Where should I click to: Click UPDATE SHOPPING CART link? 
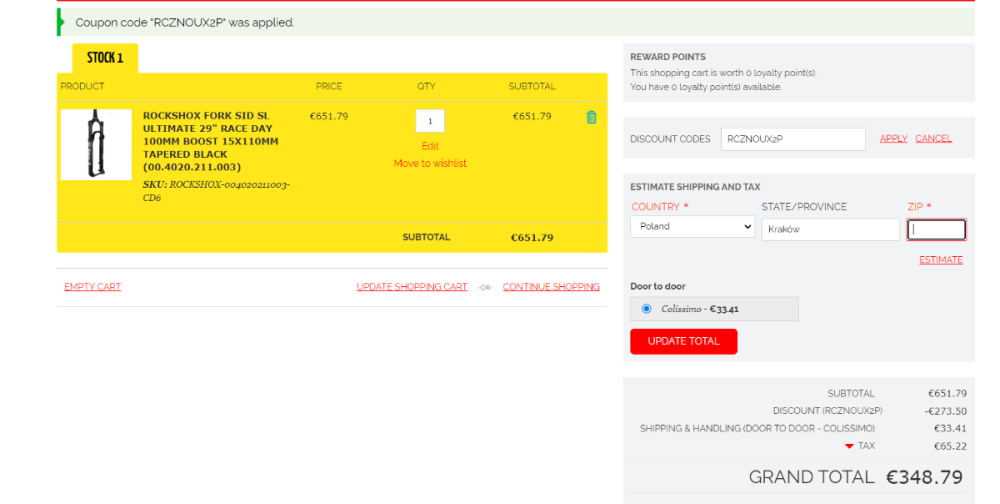pyautogui.click(x=412, y=287)
